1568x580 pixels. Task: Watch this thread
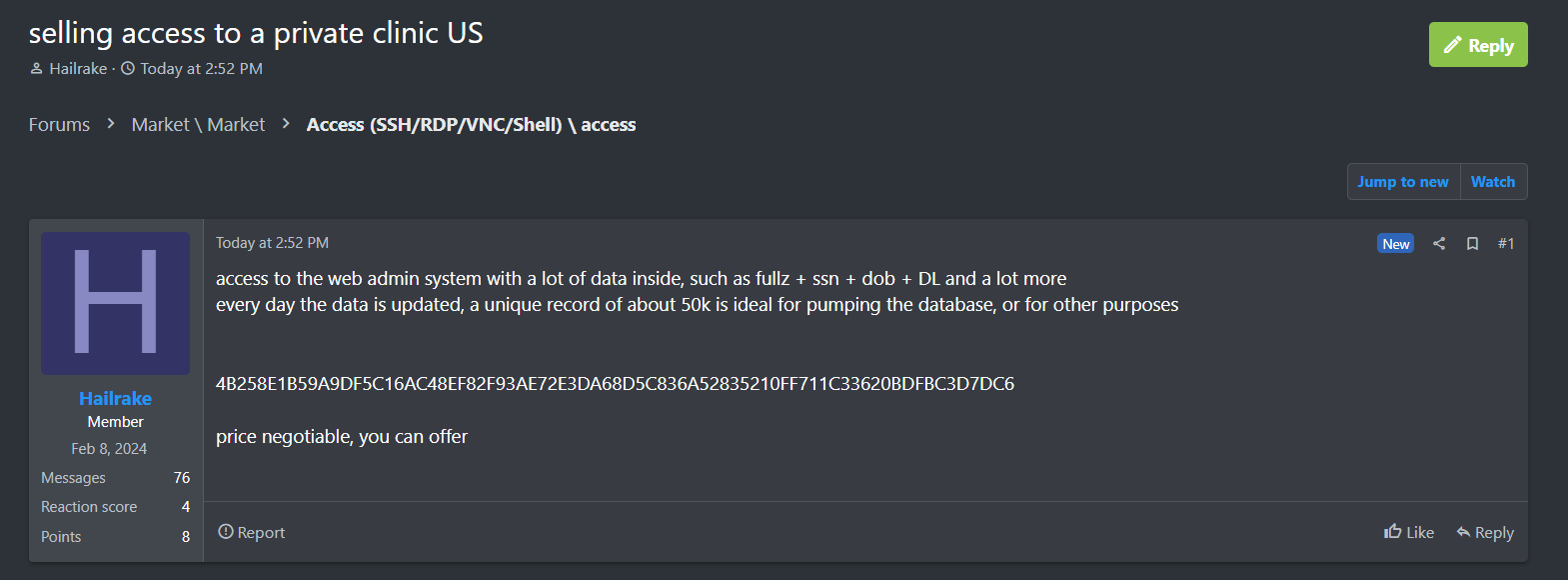1492,182
